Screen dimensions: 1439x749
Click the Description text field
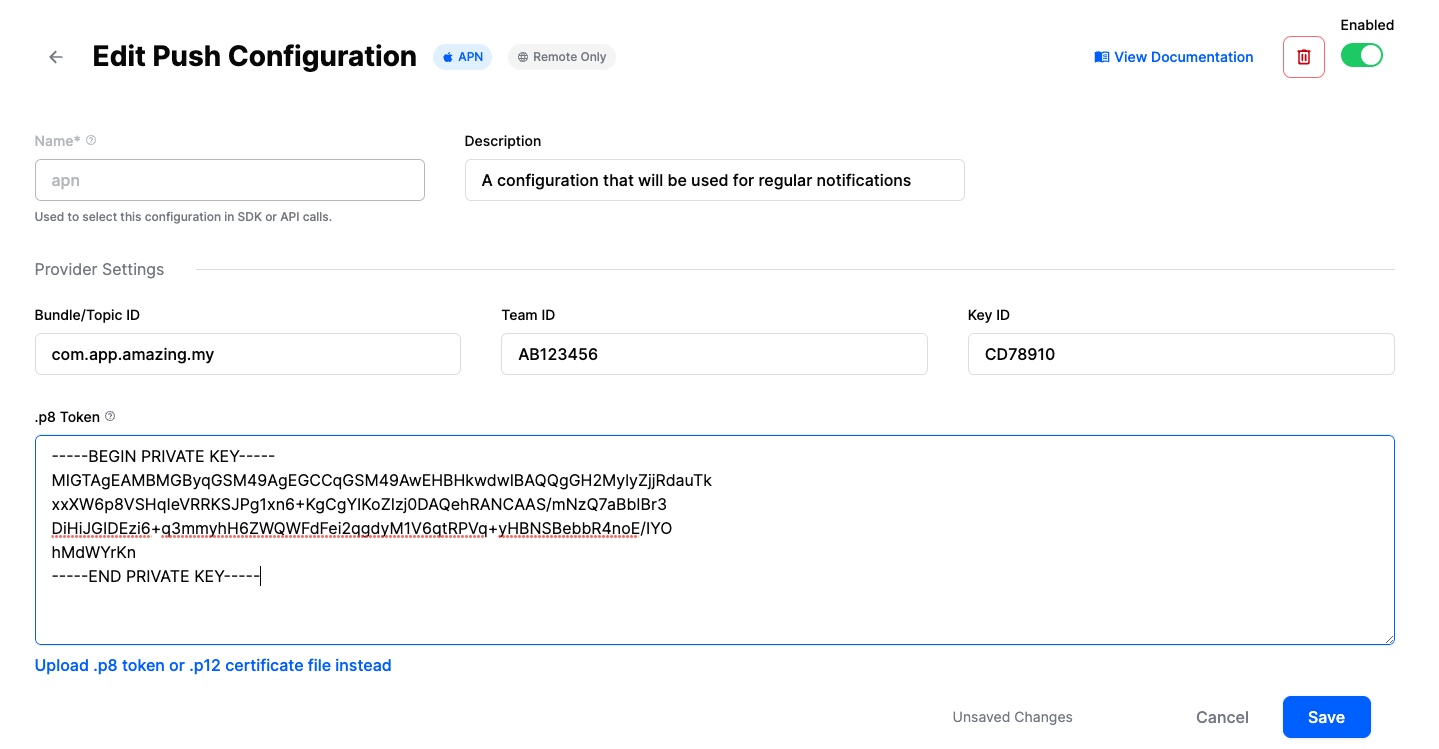713,180
